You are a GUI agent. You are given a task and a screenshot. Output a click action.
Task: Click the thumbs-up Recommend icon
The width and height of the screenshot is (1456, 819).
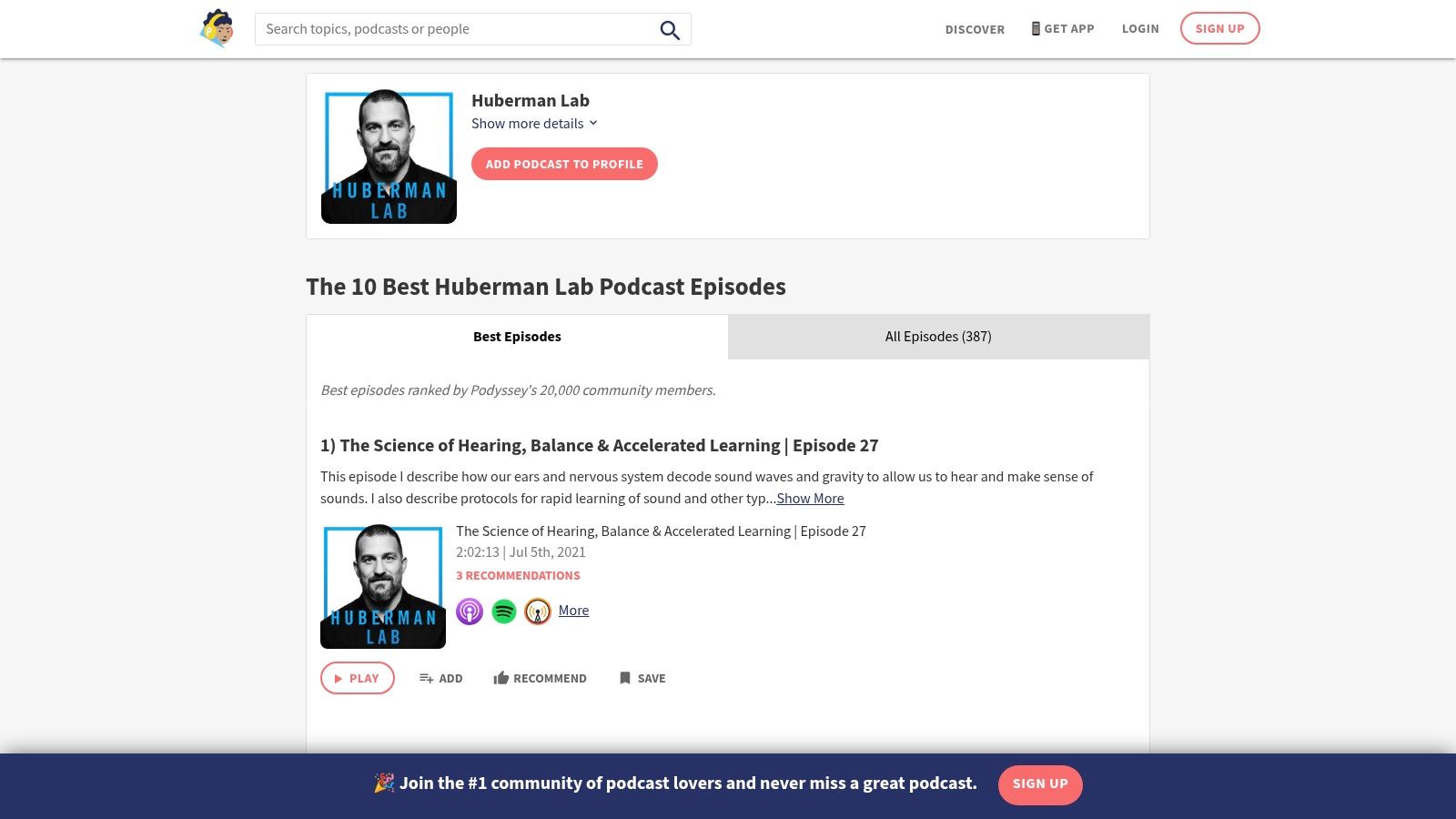tap(500, 678)
